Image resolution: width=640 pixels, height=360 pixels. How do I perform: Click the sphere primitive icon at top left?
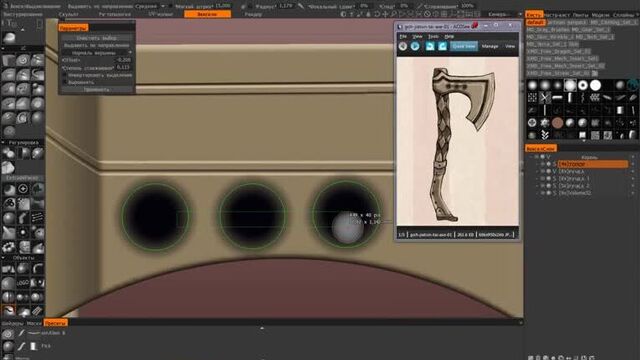[x=9, y=38]
